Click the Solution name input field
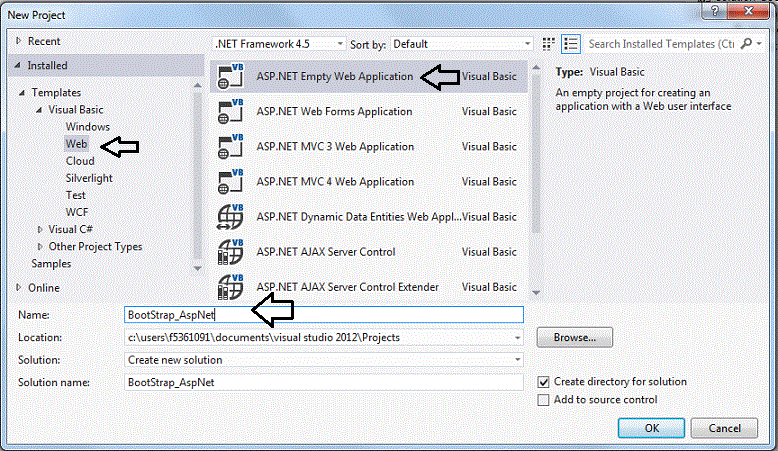778x451 pixels. [x=324, y=382]
